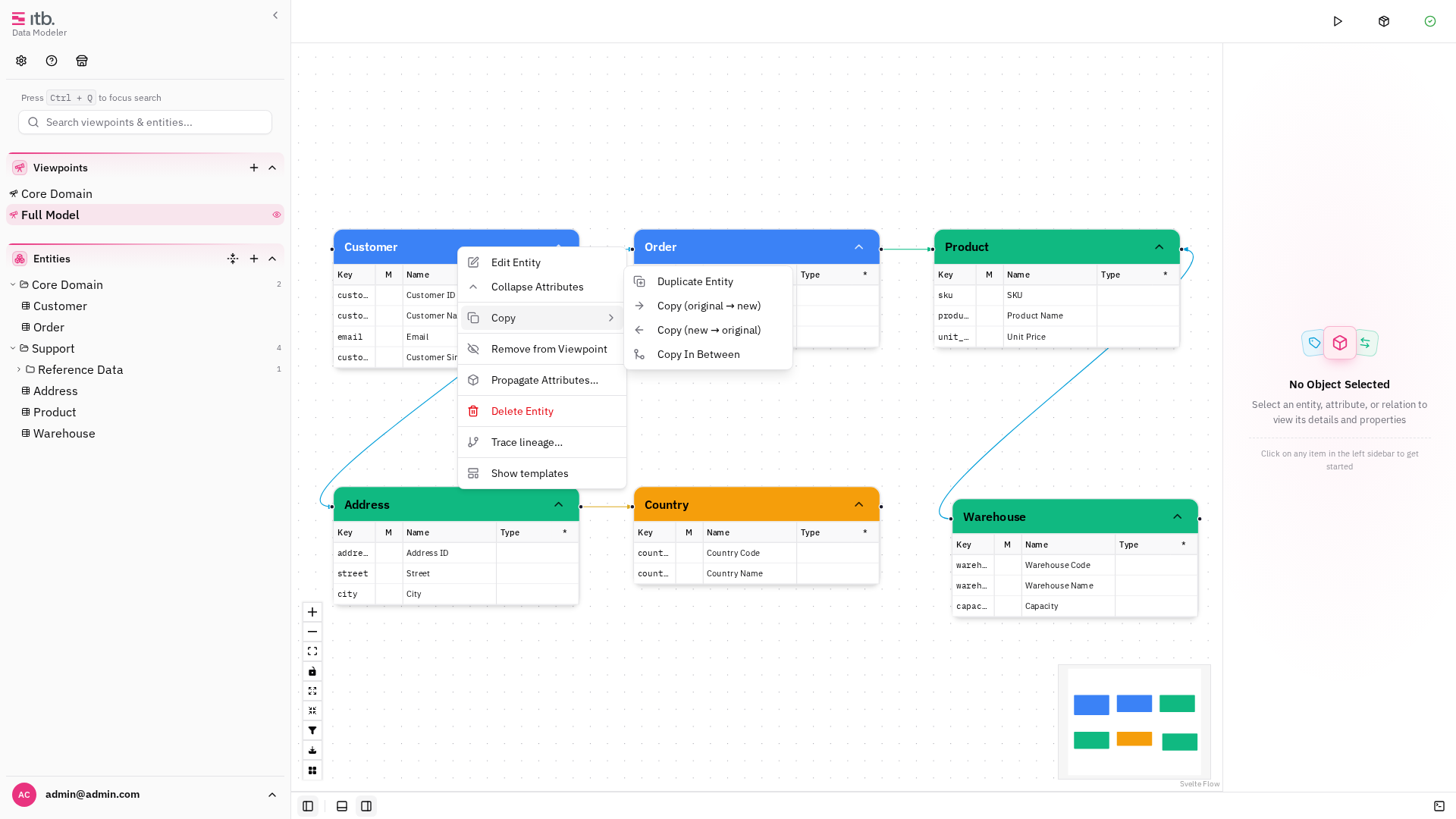Click the filter funnel icon in canvas controls
This screenshot has width=1456, height=819.
[x=312, y=730]
